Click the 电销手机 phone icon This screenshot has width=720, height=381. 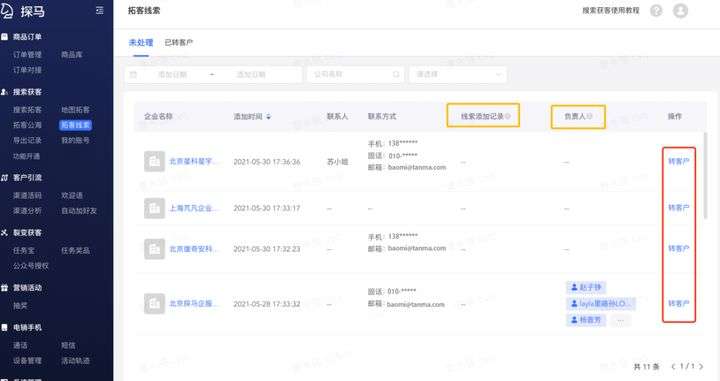coord(5,327)
